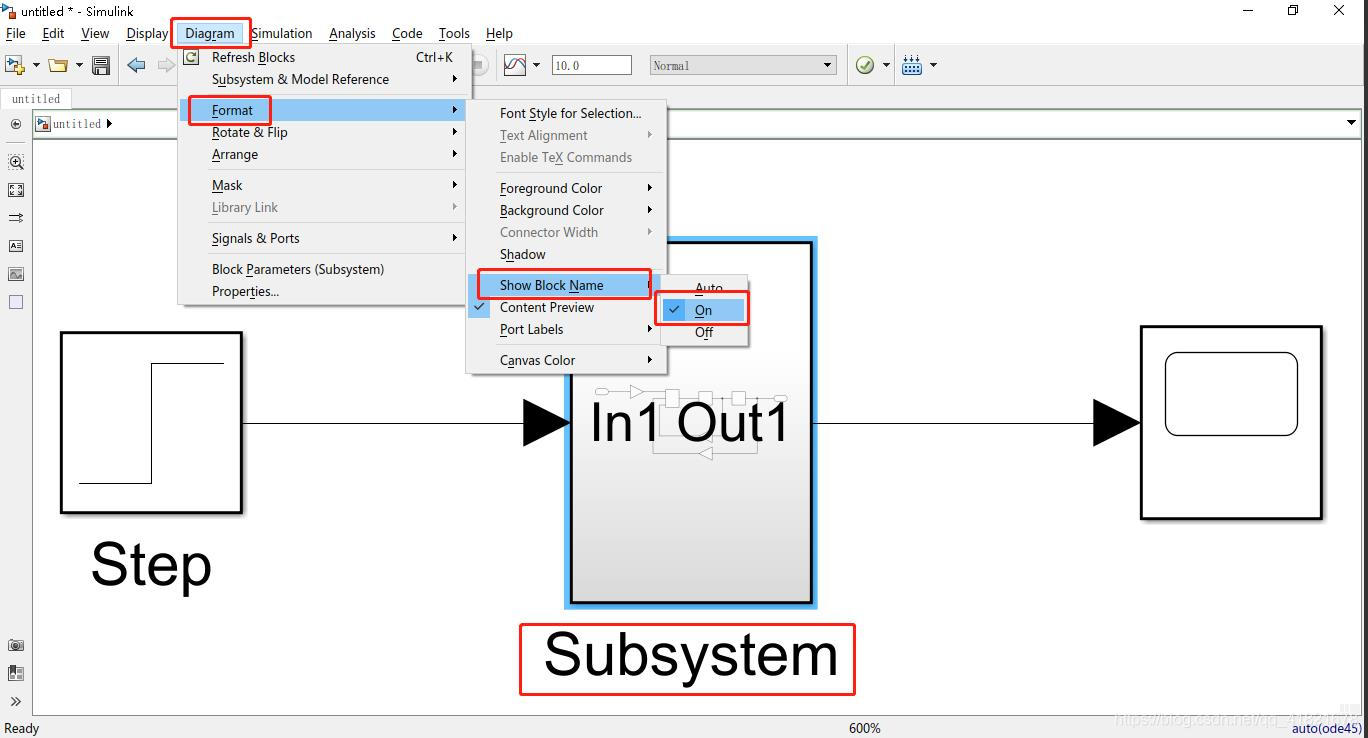Image resolution: width=1368 pixels, height=738 pixels.
Task: Click the Build Model icon
Action: [912, 65]
